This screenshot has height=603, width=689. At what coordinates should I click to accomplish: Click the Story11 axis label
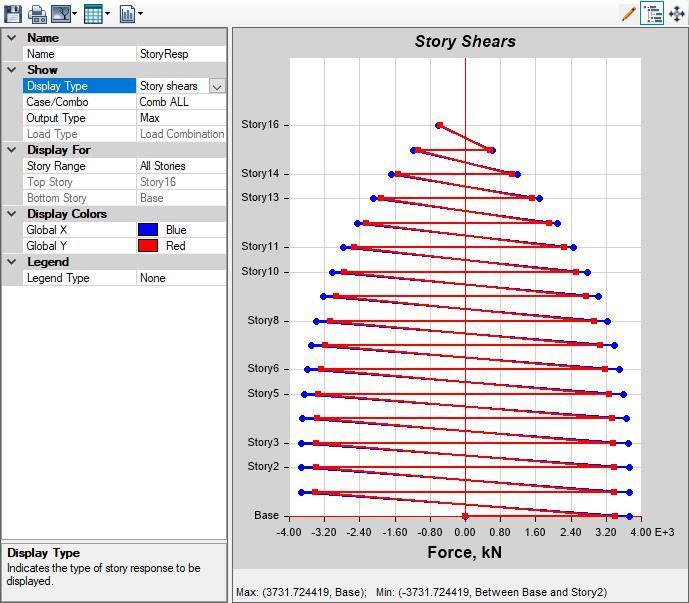pyautogui.click(x=260, y=246)
